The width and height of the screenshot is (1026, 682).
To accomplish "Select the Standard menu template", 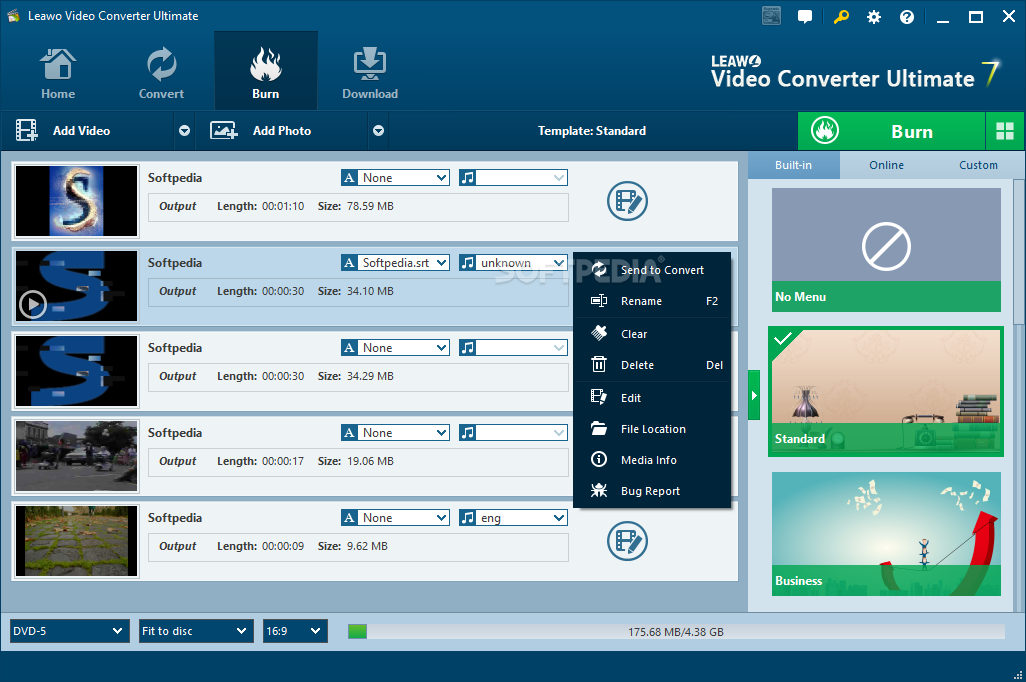I will (886, 391).
